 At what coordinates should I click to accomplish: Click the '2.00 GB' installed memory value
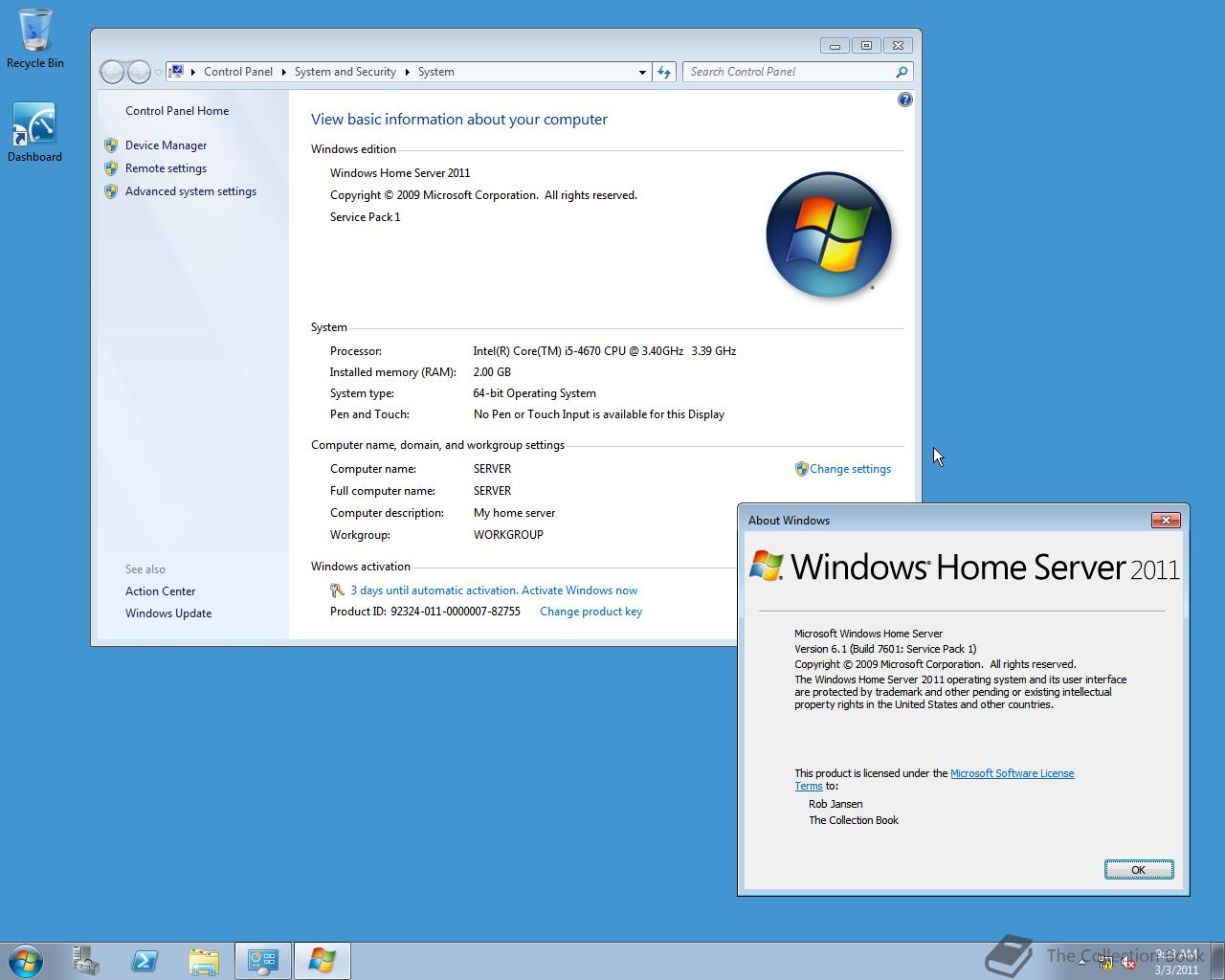pyautogui.click(x=492, y=372)
